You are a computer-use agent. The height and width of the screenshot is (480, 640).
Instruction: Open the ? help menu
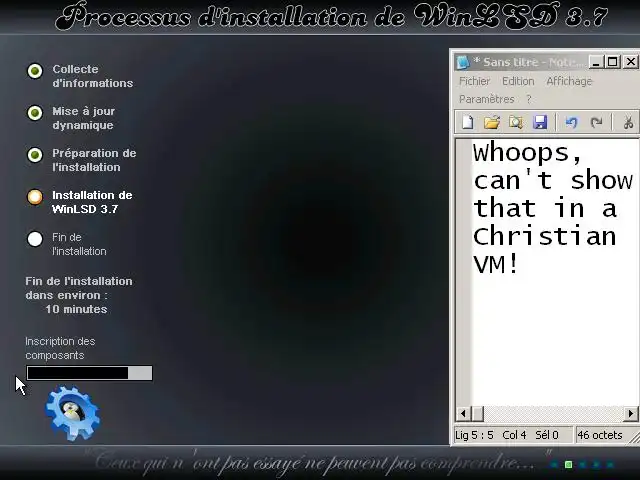coord(529,99)
